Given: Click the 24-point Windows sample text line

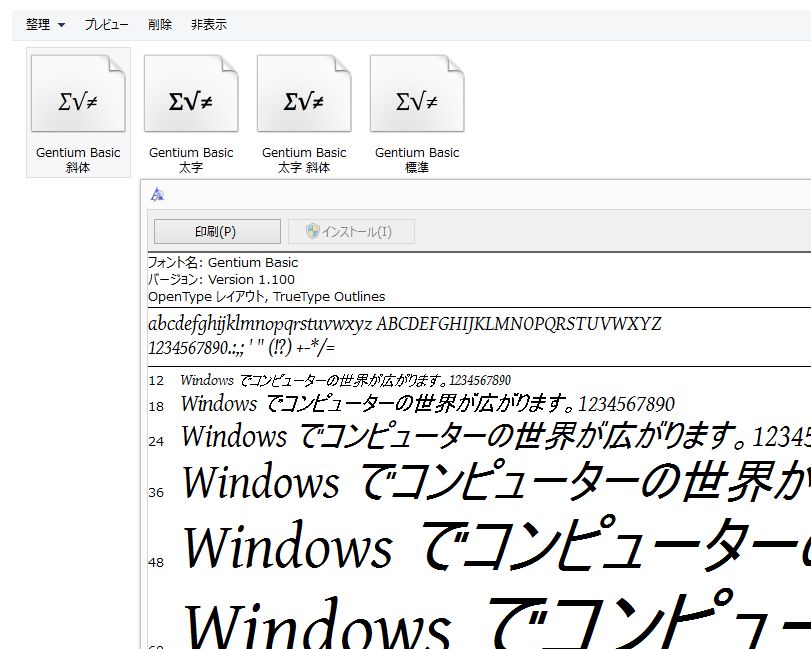Looking at the screenshot, I should (495, 435).
